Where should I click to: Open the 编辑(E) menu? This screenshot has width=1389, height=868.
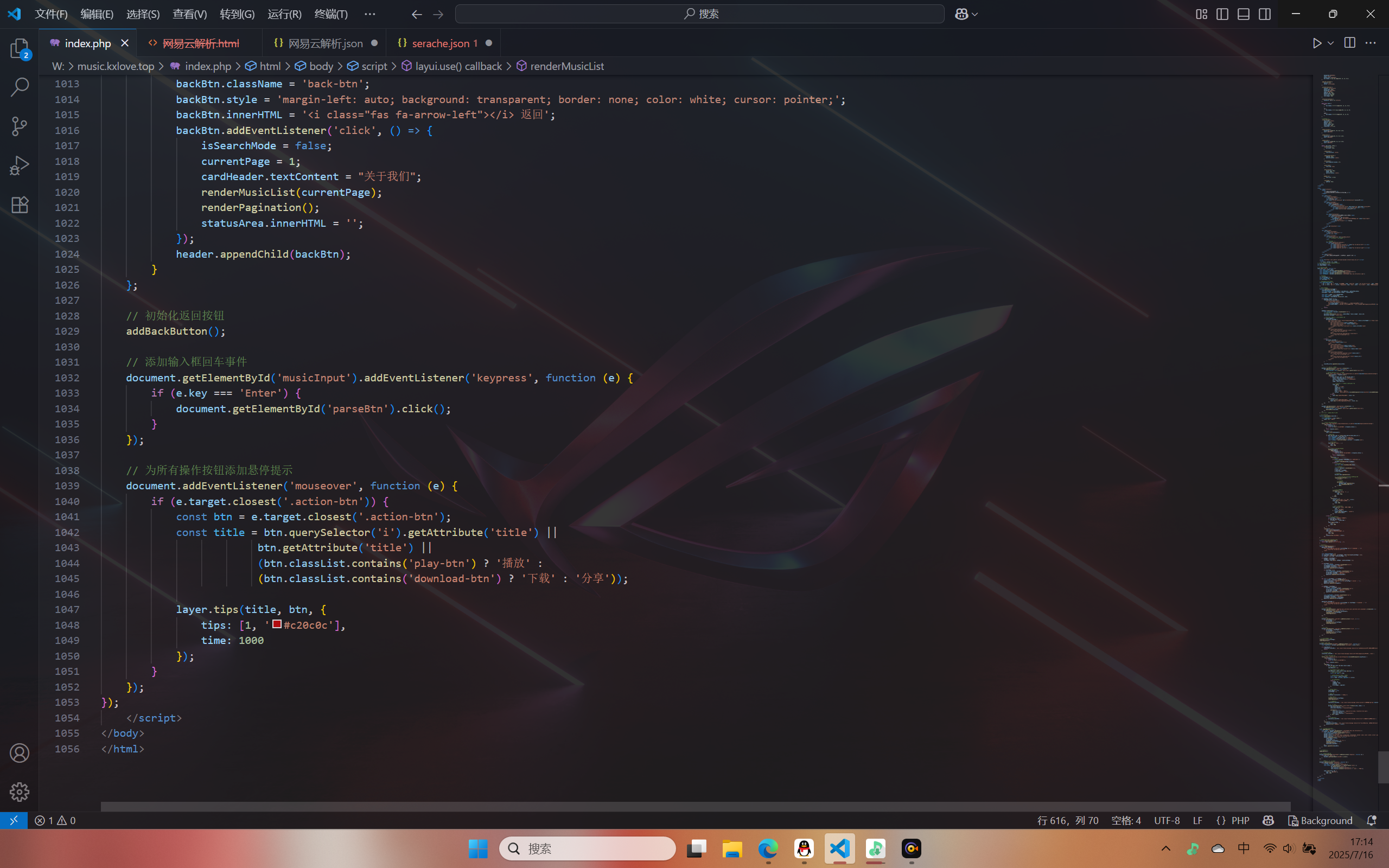[x=97, y=14]
